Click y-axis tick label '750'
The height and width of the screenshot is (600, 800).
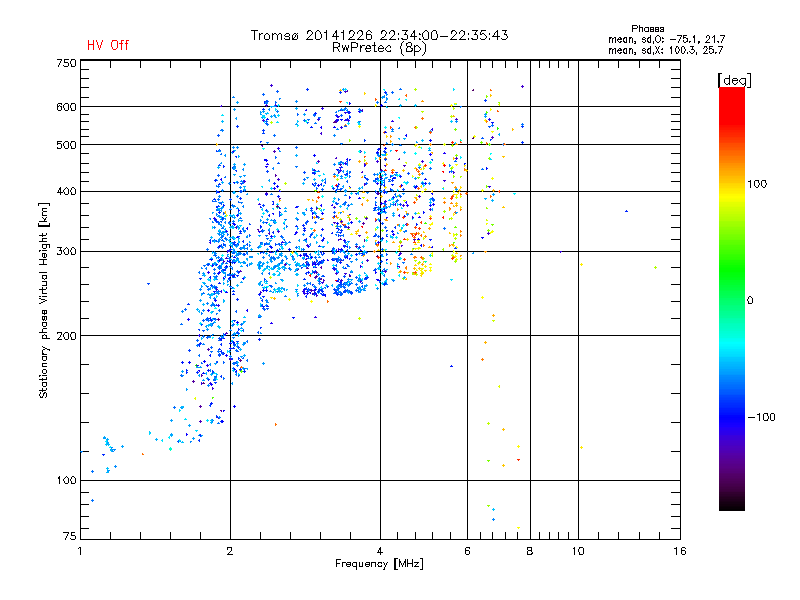(66, 63)
